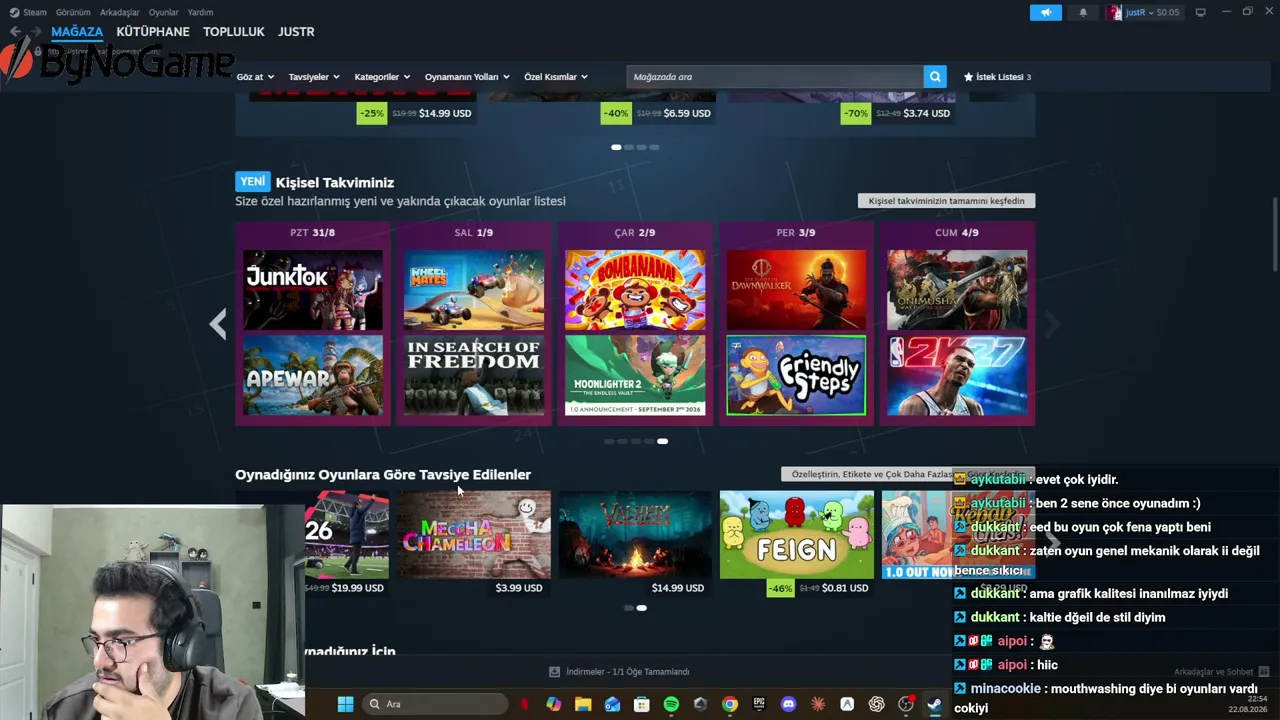Open Microsoft Store from the taskbar
The image size is (1280, 720).
click(642, 704)
